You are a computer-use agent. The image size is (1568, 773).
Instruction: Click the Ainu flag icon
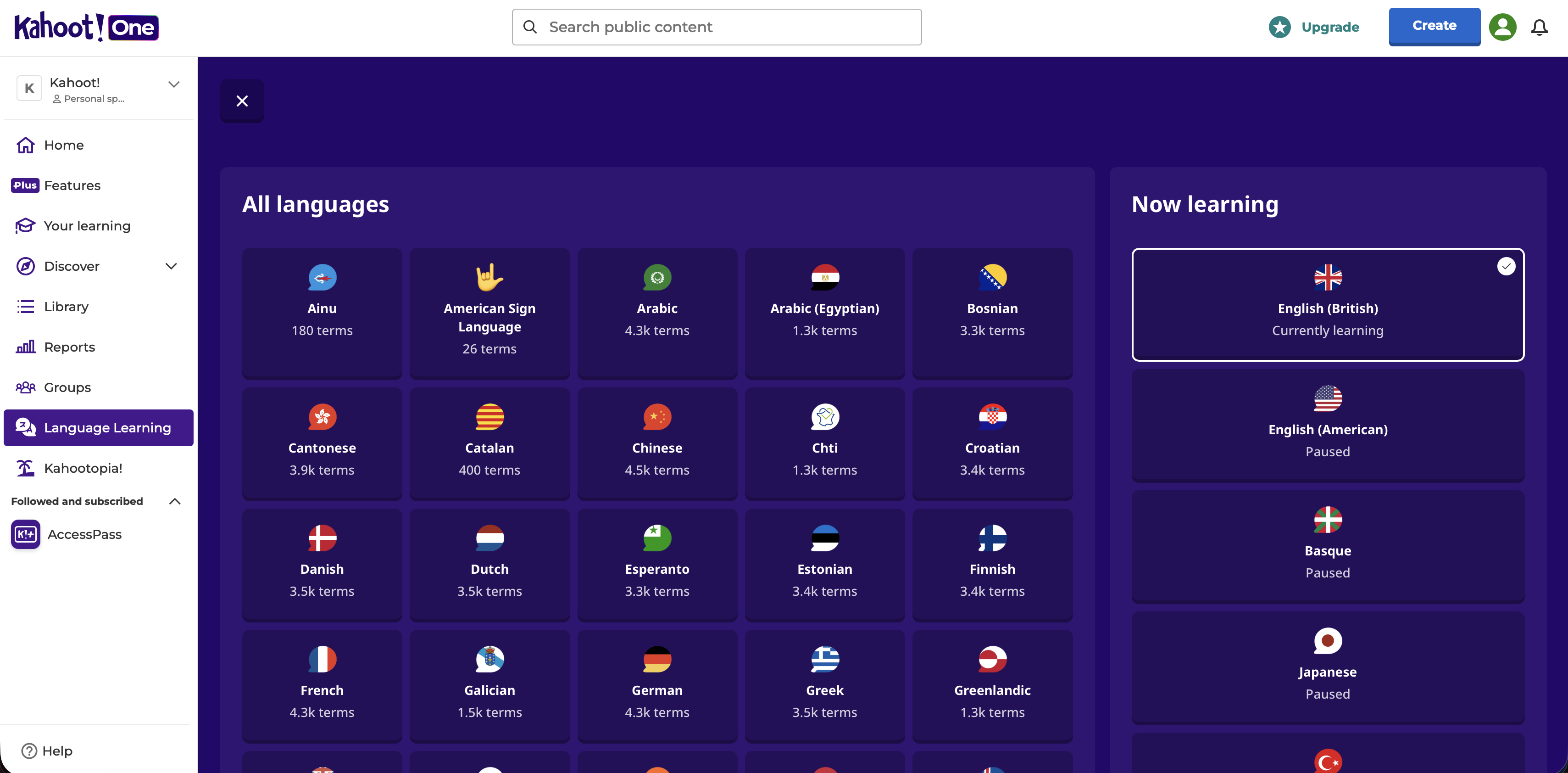coord(322,278)
